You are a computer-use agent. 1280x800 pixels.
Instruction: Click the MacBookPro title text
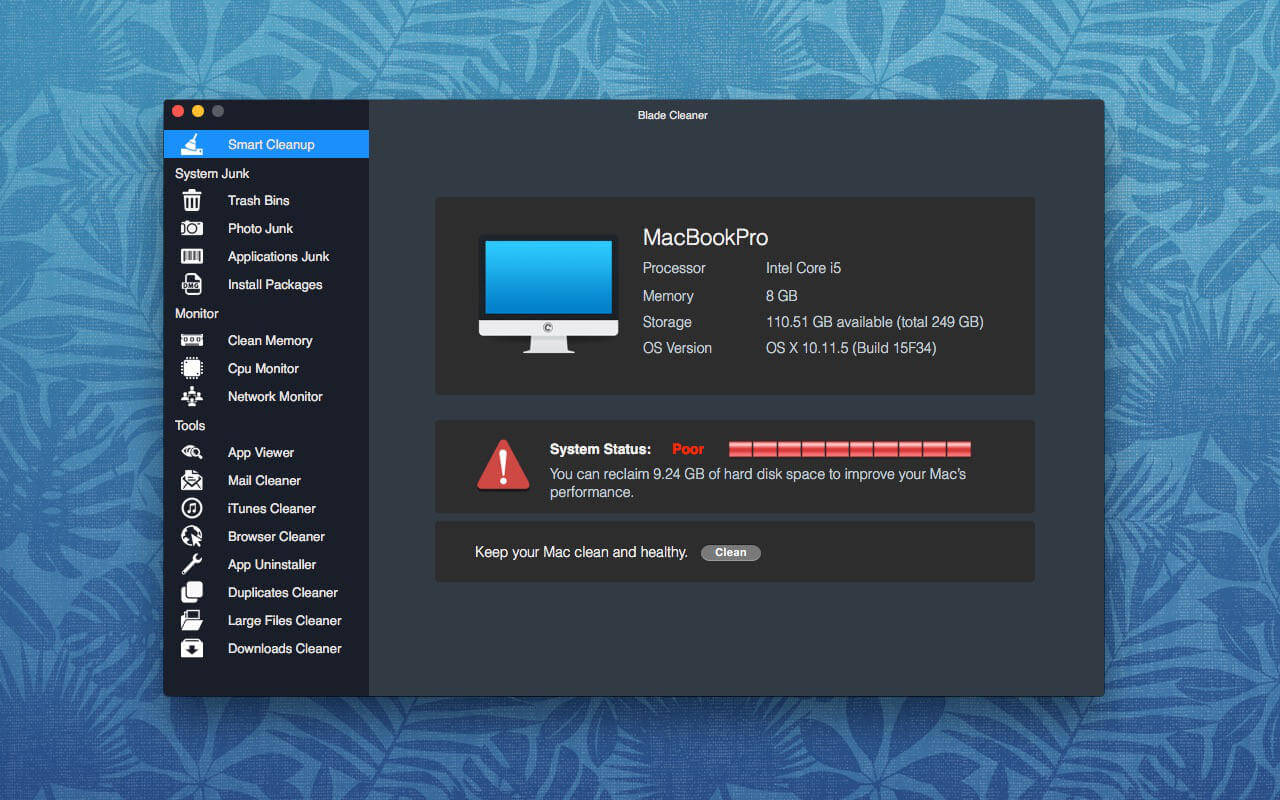(705, 237)
